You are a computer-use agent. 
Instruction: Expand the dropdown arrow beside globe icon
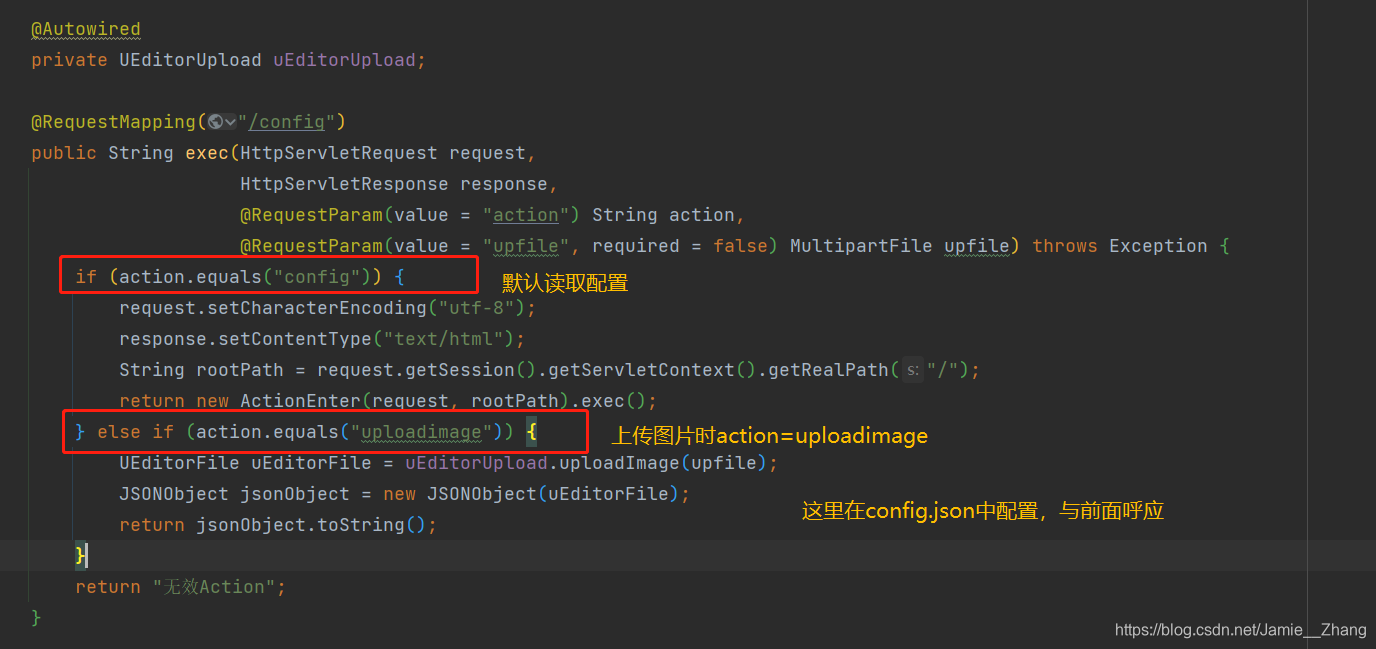tap(231, 122)
